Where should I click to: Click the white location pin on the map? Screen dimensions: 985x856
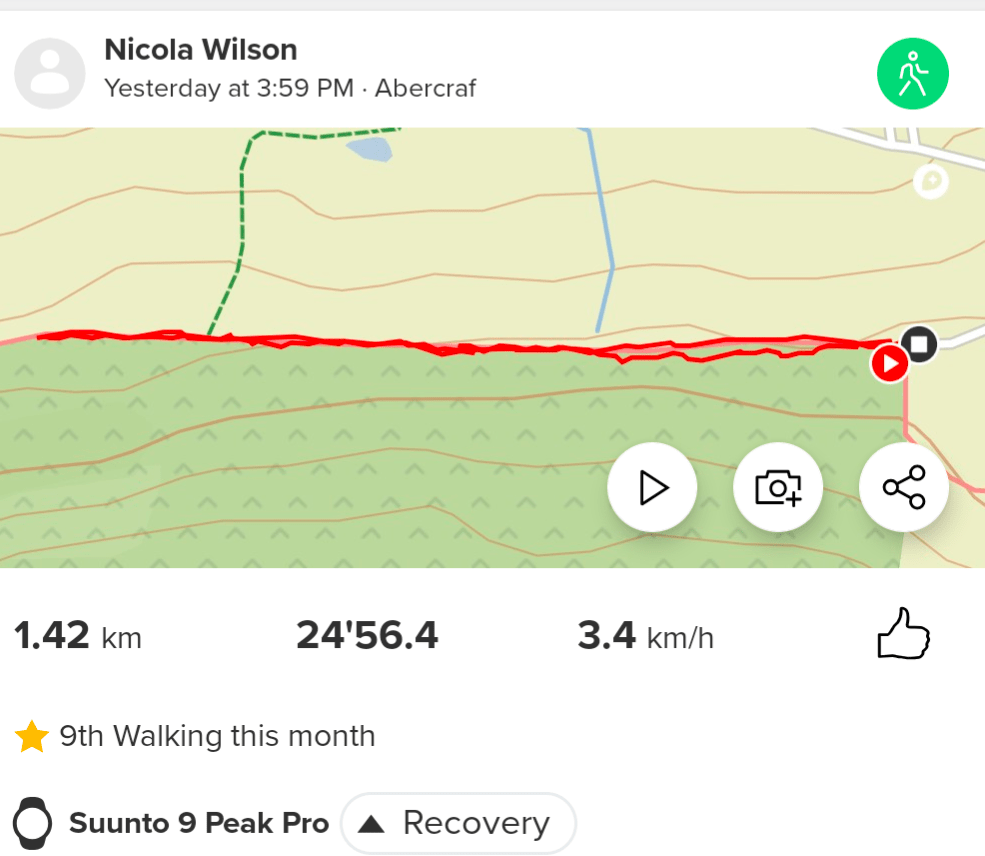pos(931,182)
